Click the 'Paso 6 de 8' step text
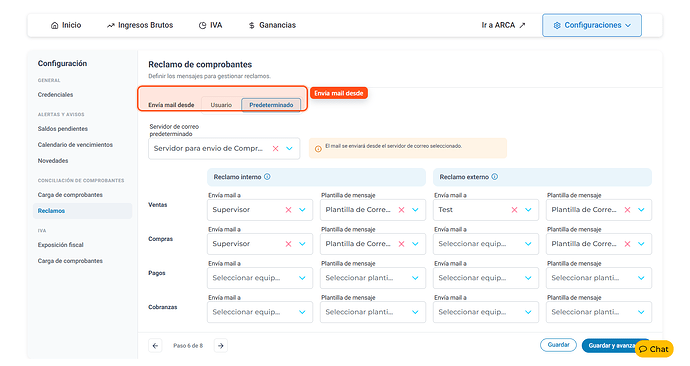The image size is (690, 366). [x=188, y=346]
